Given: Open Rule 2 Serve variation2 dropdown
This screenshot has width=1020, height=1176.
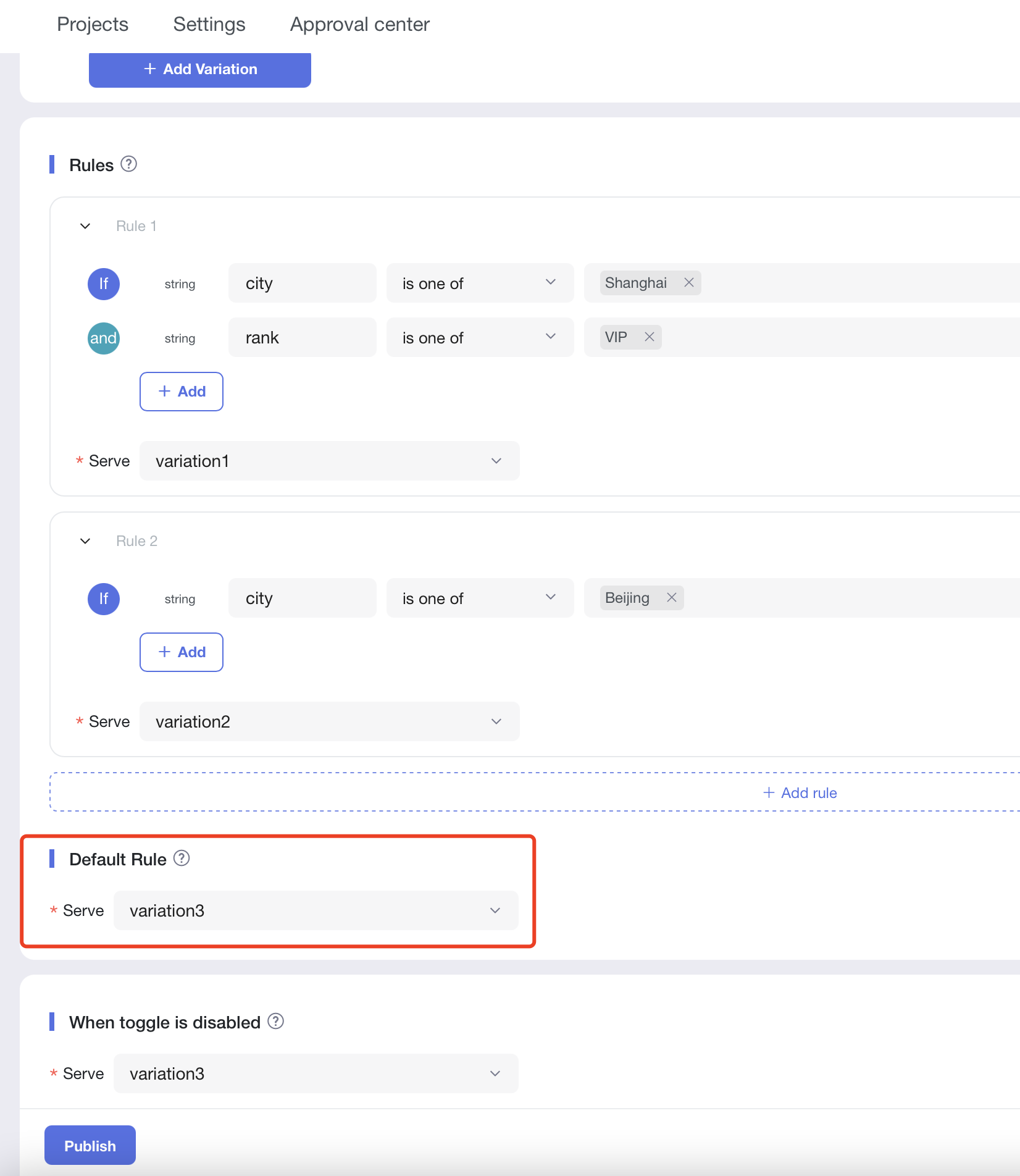Looking at the screenshot, I should point(329,721).
